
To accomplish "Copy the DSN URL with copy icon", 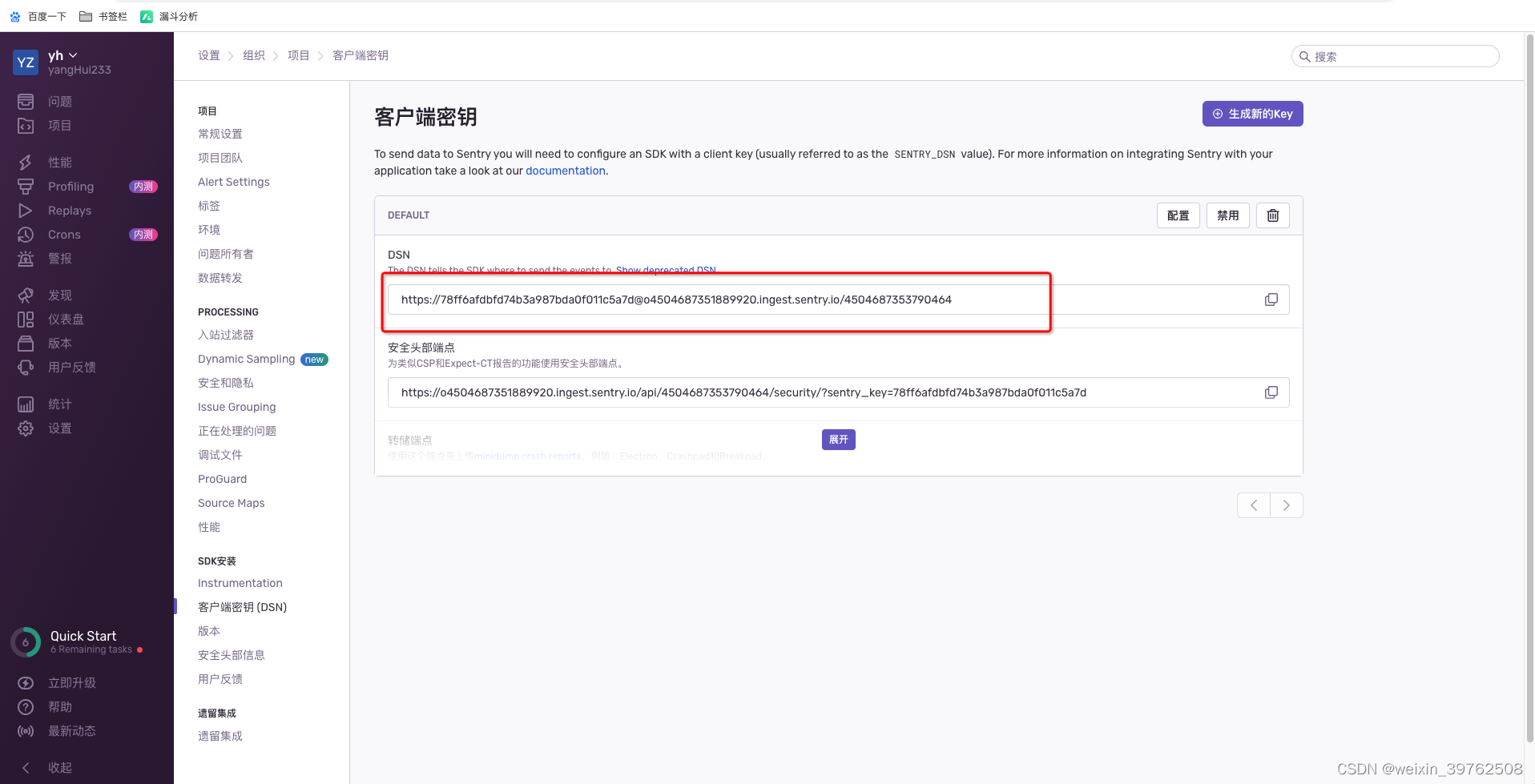I will (x=1271, y=300).
